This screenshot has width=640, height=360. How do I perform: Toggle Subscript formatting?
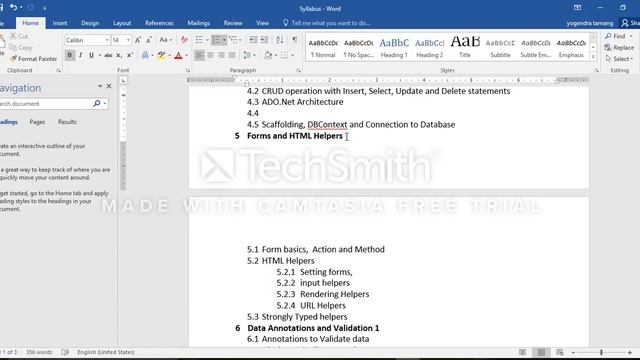coord(119,55)
